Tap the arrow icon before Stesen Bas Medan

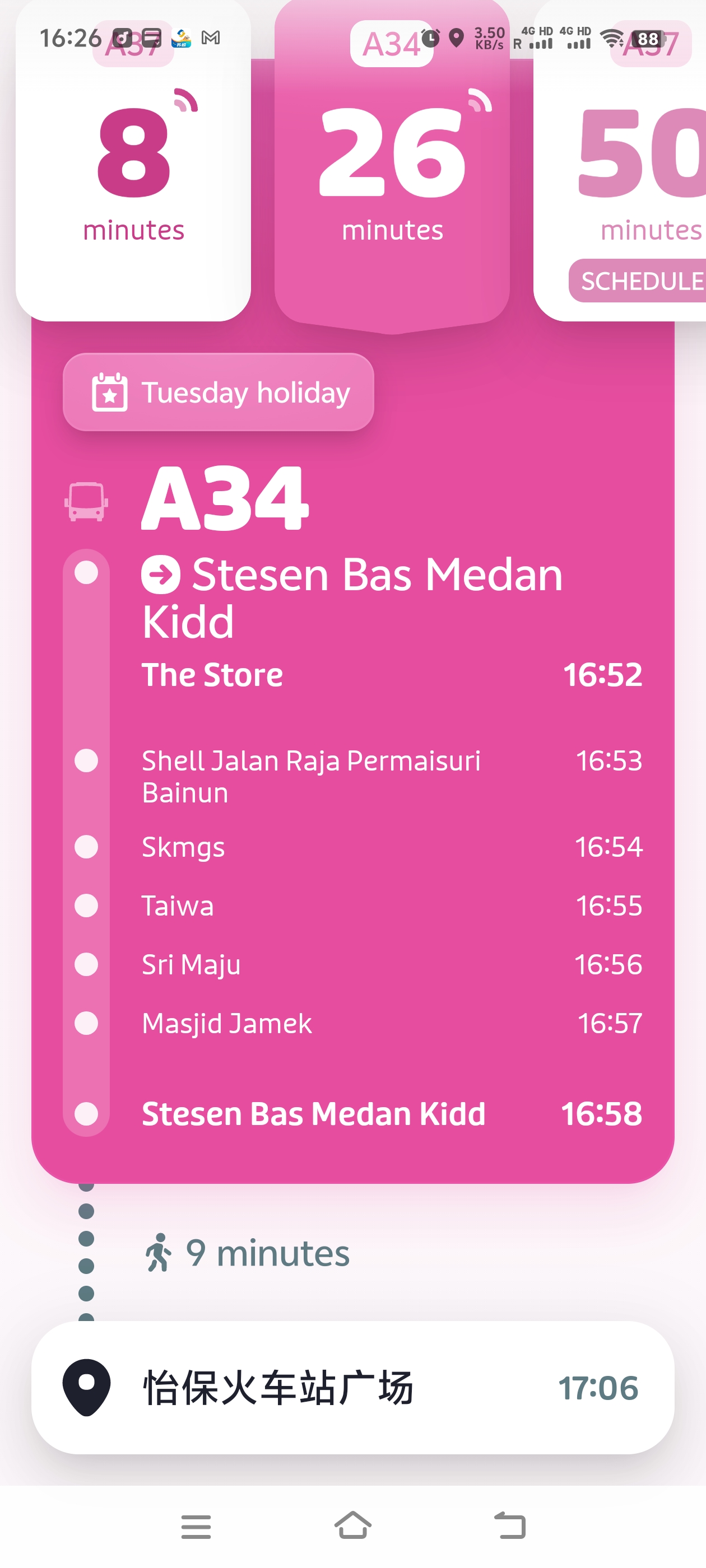[x=161, y=575]
